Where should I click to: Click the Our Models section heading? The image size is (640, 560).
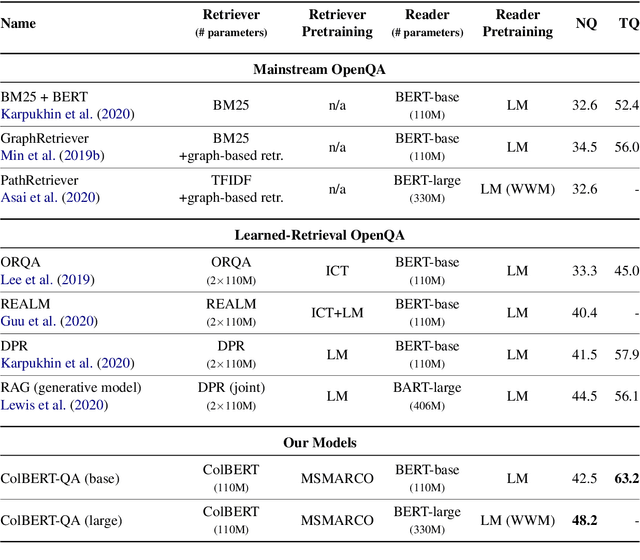pos(320,441)
